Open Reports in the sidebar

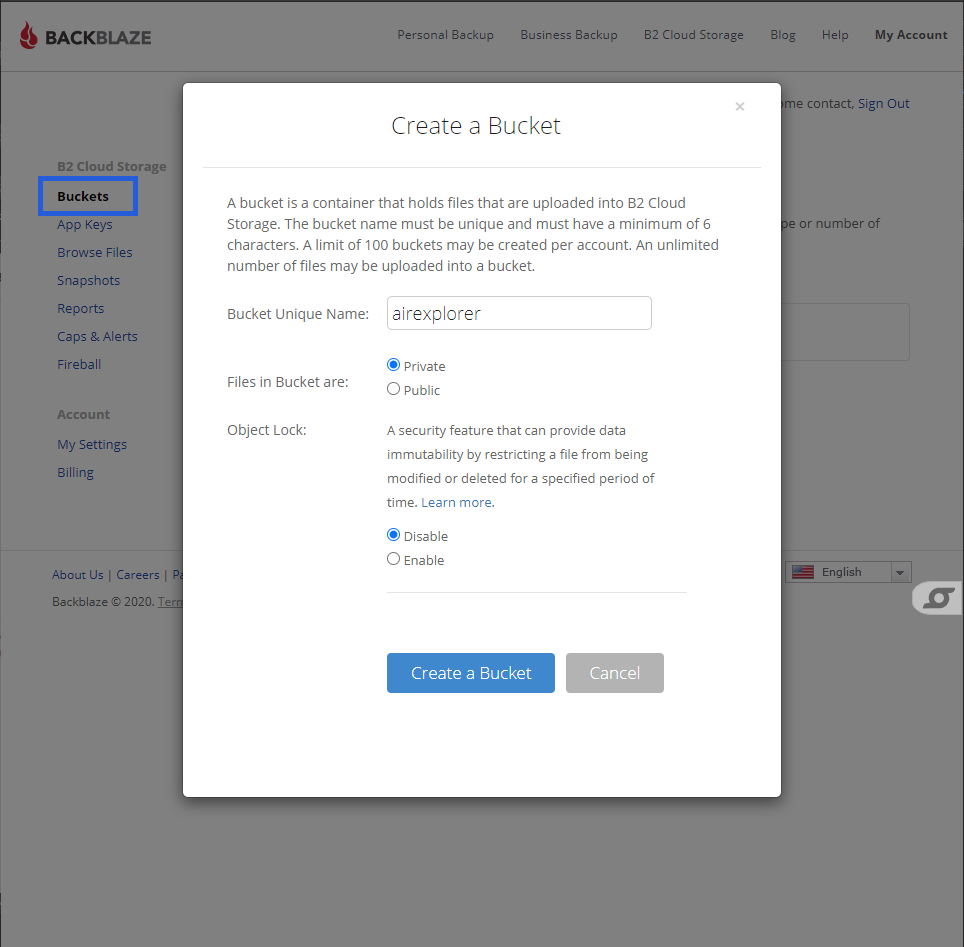click(x=81, y=309)
